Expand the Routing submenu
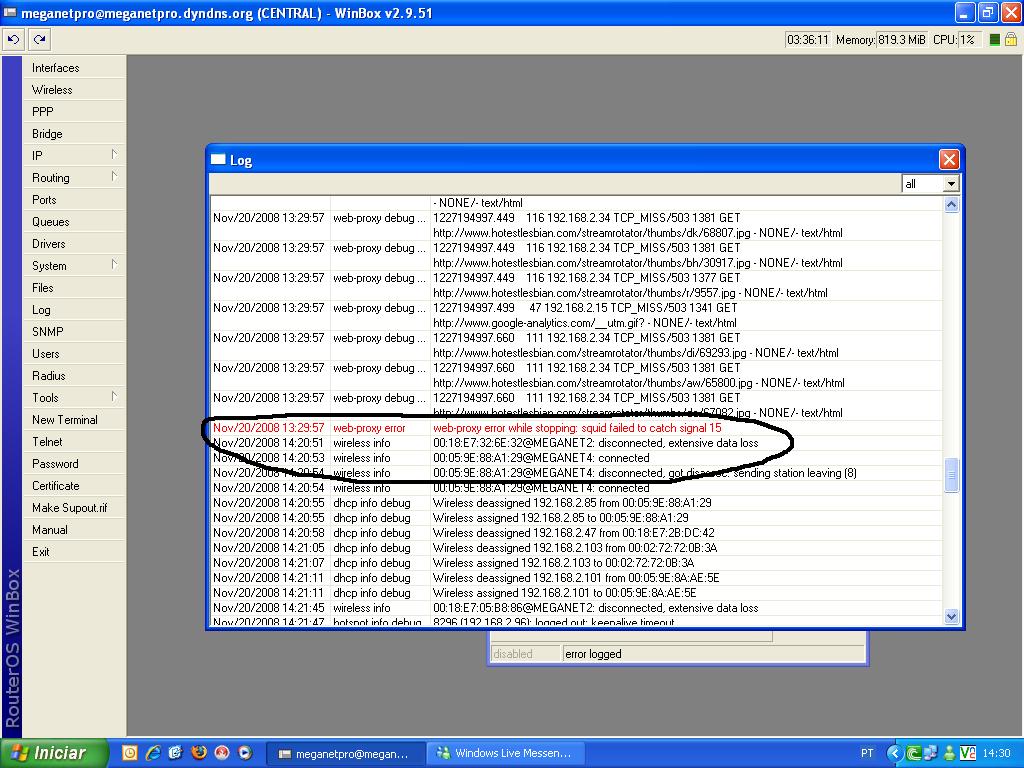The image size is (1024, 768). [x=74, y=178]
